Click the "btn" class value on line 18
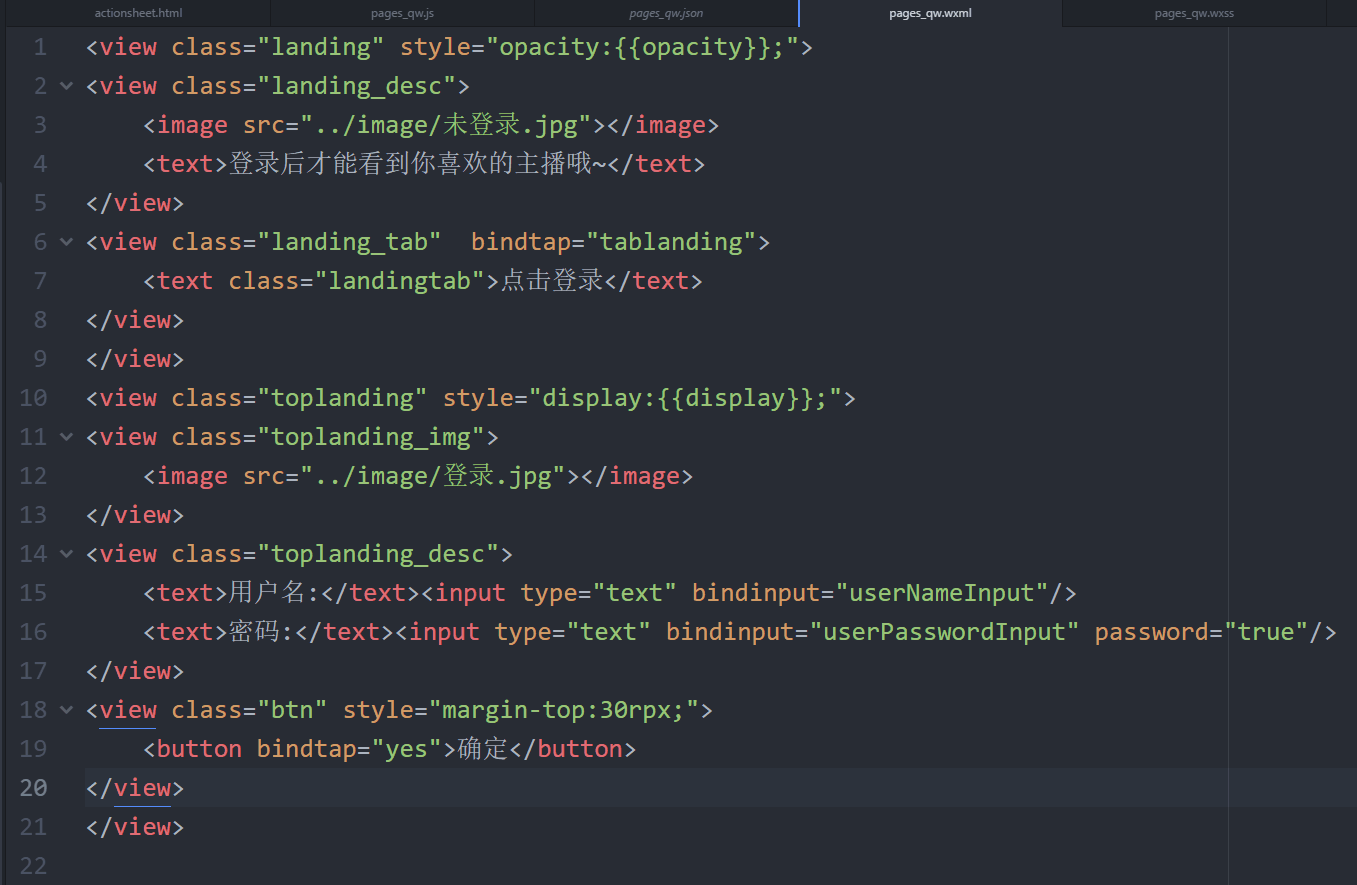 [292, 710]
